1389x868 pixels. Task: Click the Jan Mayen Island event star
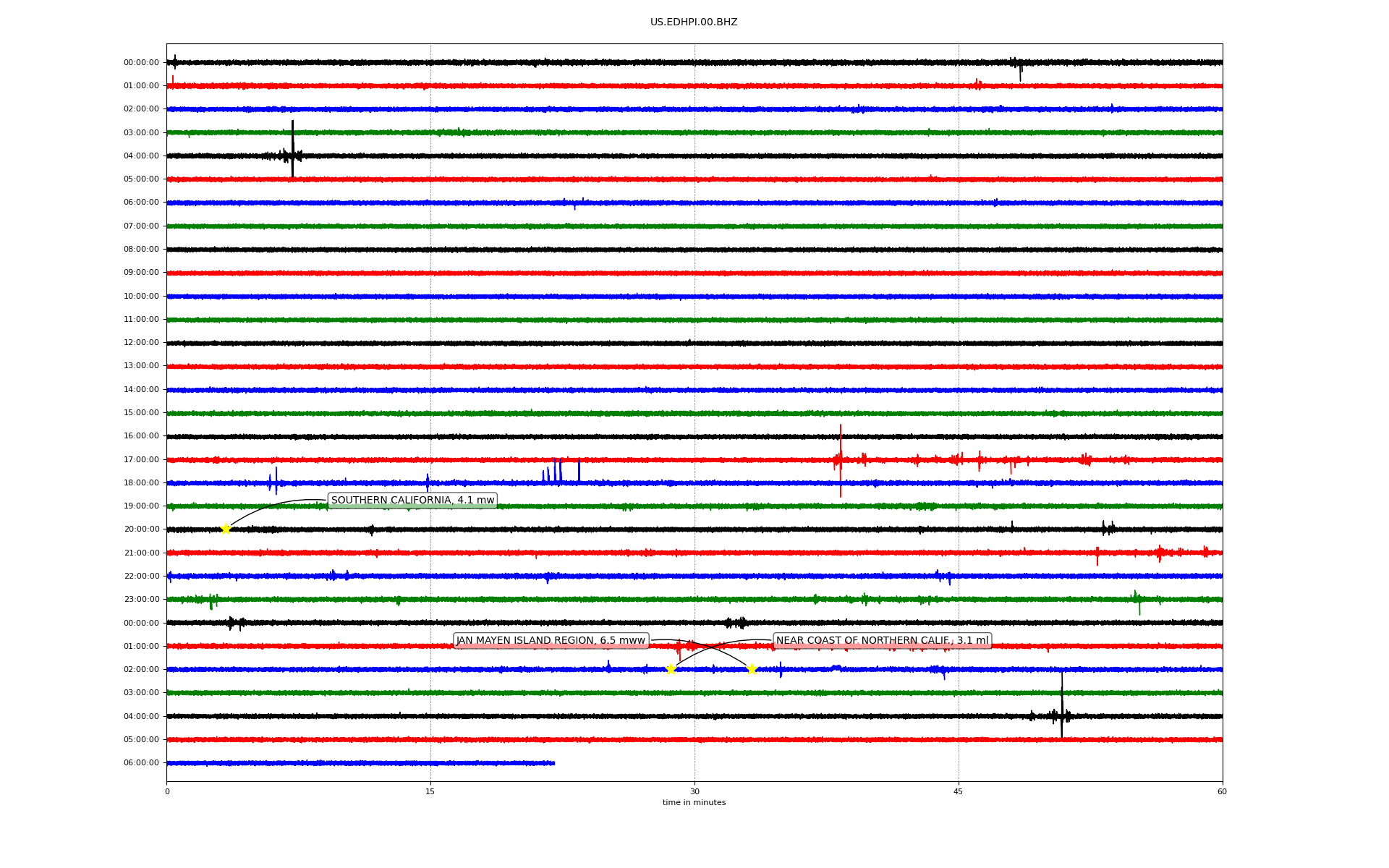pyautogui.click(x=751, y=669)
